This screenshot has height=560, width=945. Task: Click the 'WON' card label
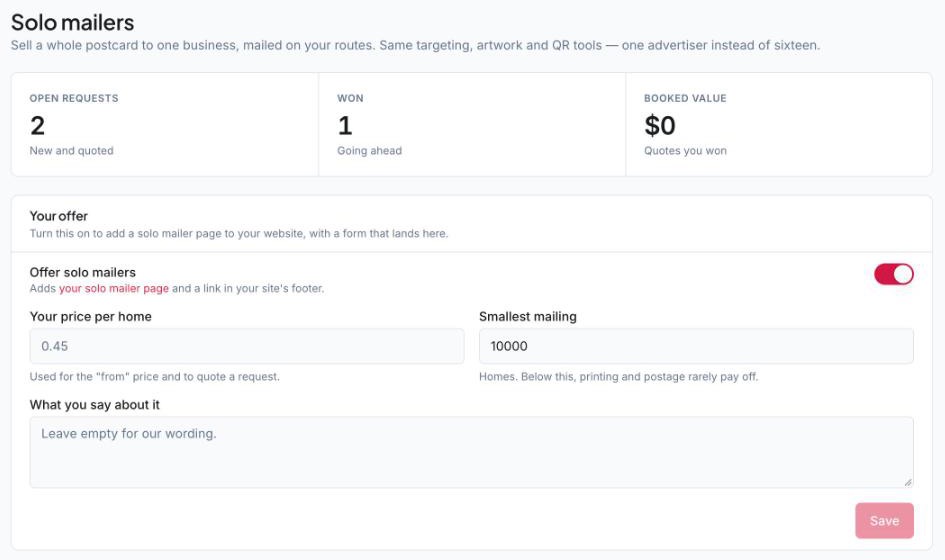350,98
